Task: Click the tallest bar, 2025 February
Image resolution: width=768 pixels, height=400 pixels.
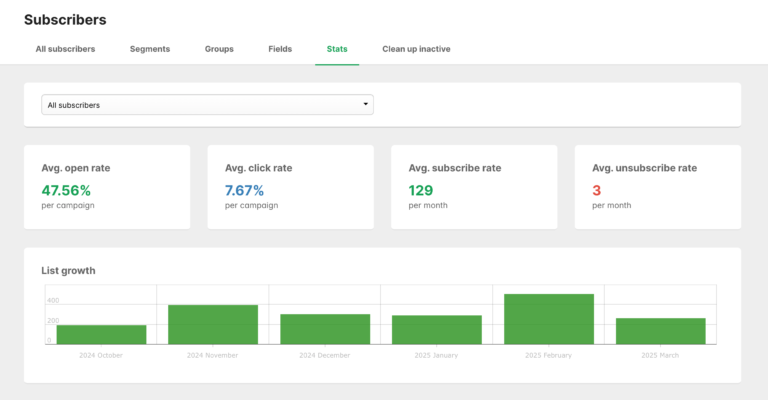Action: (x=549, y=319)
